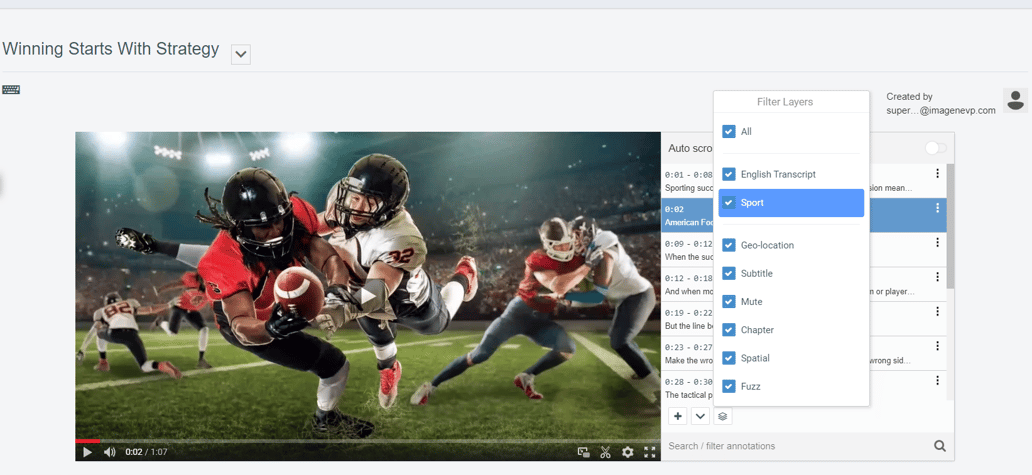Open options menu for 0:09 annotation
Viewport: 1032px width, 475px height.
937,243
